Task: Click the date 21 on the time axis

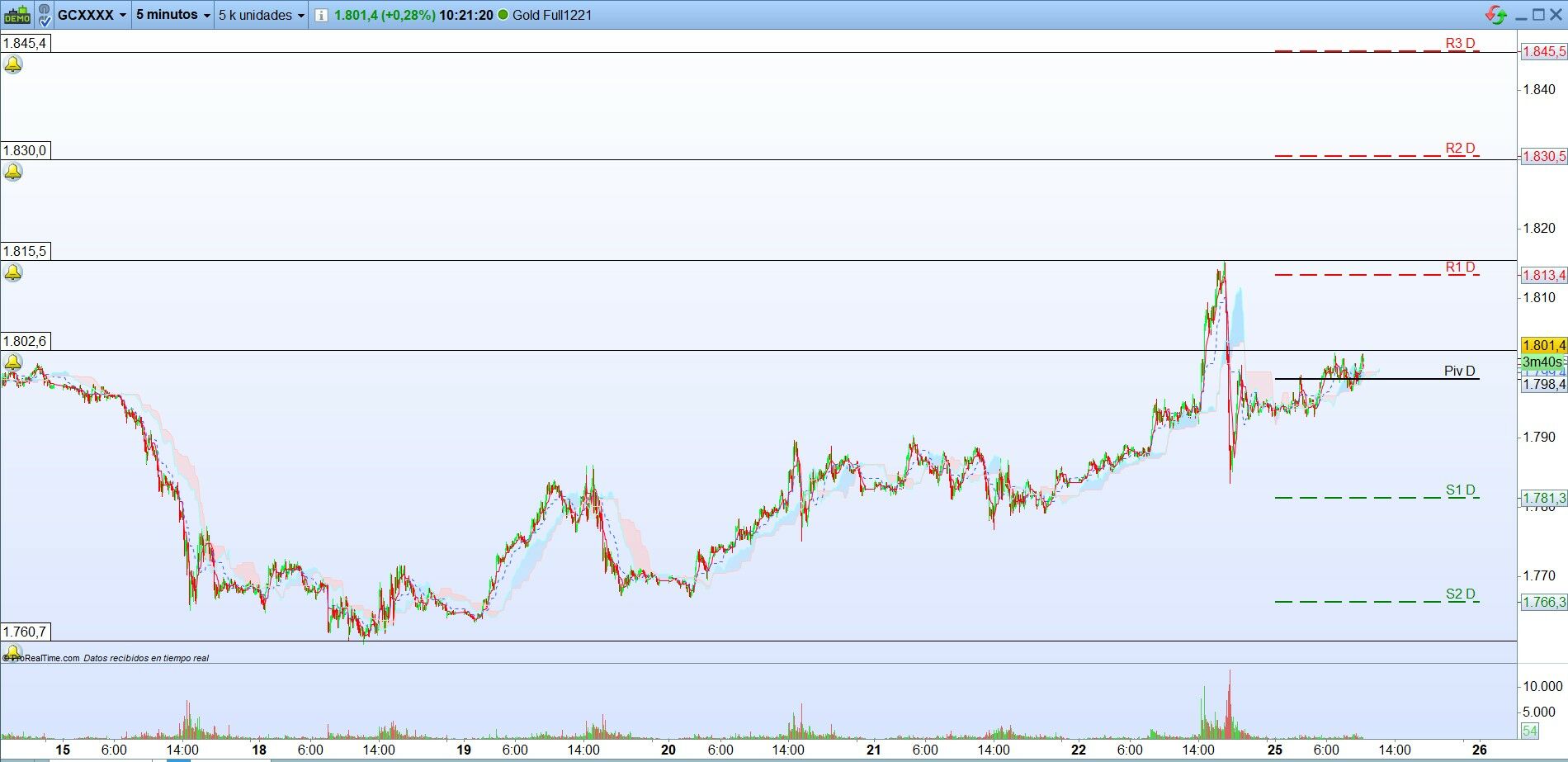Action: [x=873, y=750]
